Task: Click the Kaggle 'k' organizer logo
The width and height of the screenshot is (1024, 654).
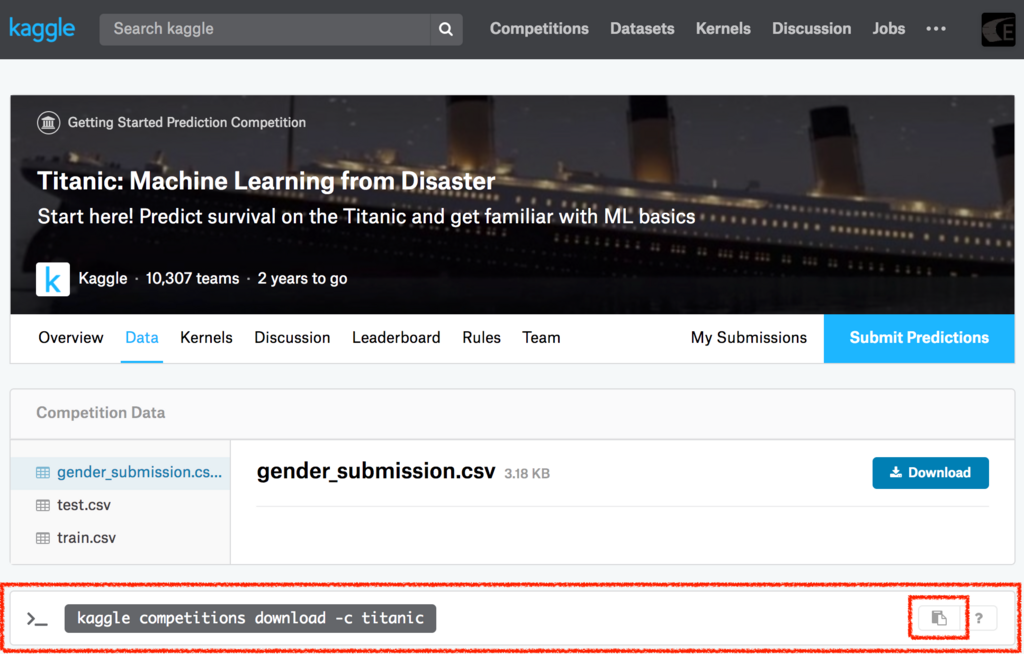Action: pos(53,279)
